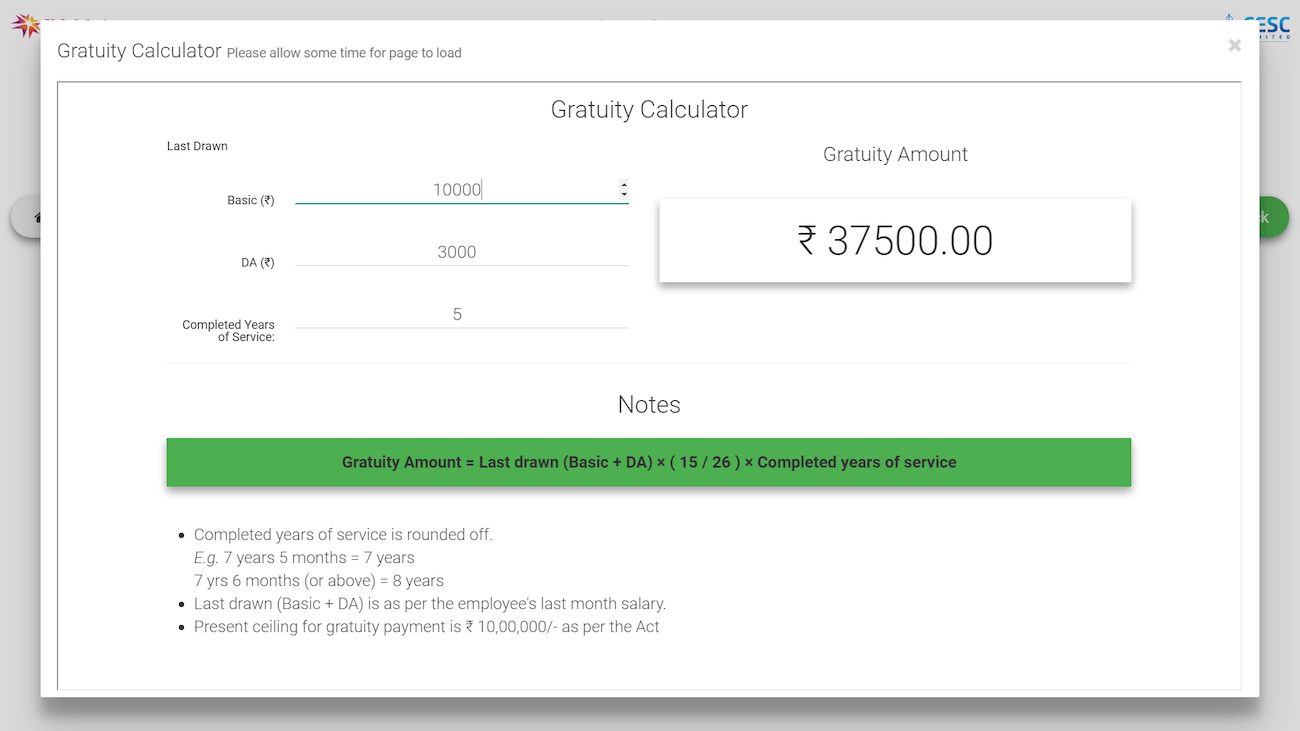Focus the Completed Years of Service field
The height and width of the screenshot is (731, 1300).
tap(457, 314)
